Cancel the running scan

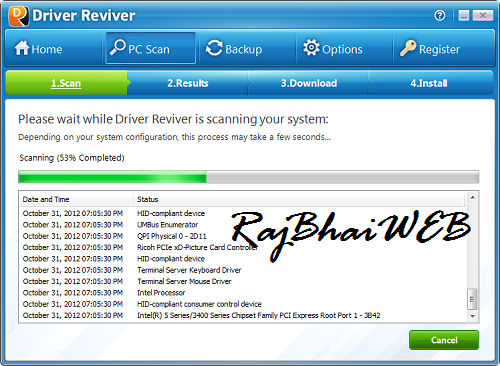[444, 340]
